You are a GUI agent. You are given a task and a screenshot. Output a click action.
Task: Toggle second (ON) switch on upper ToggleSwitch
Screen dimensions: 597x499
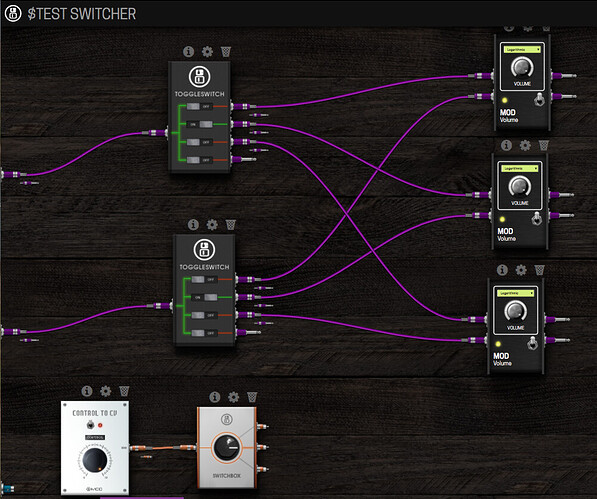pos(200,124)
